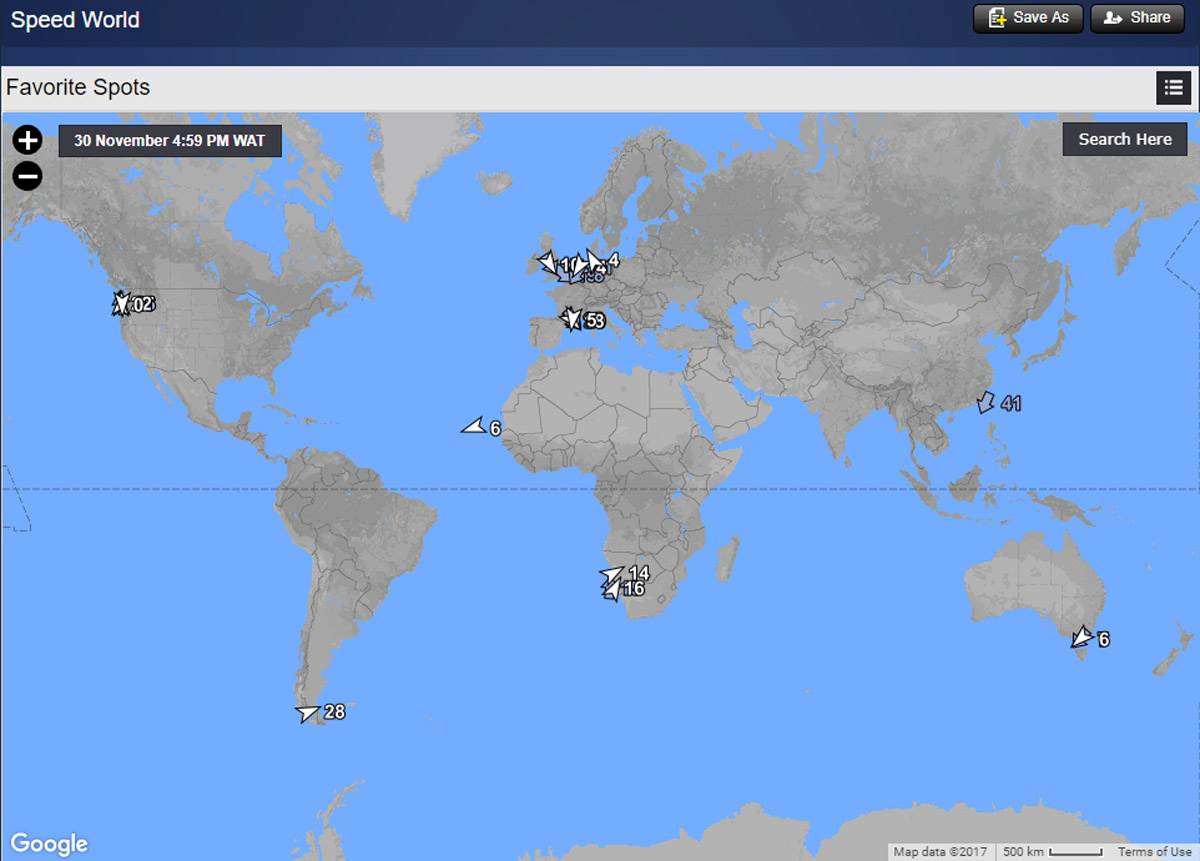
Task: Open the list menu icon beside Favorite Spots
Action: [1173, 88]
